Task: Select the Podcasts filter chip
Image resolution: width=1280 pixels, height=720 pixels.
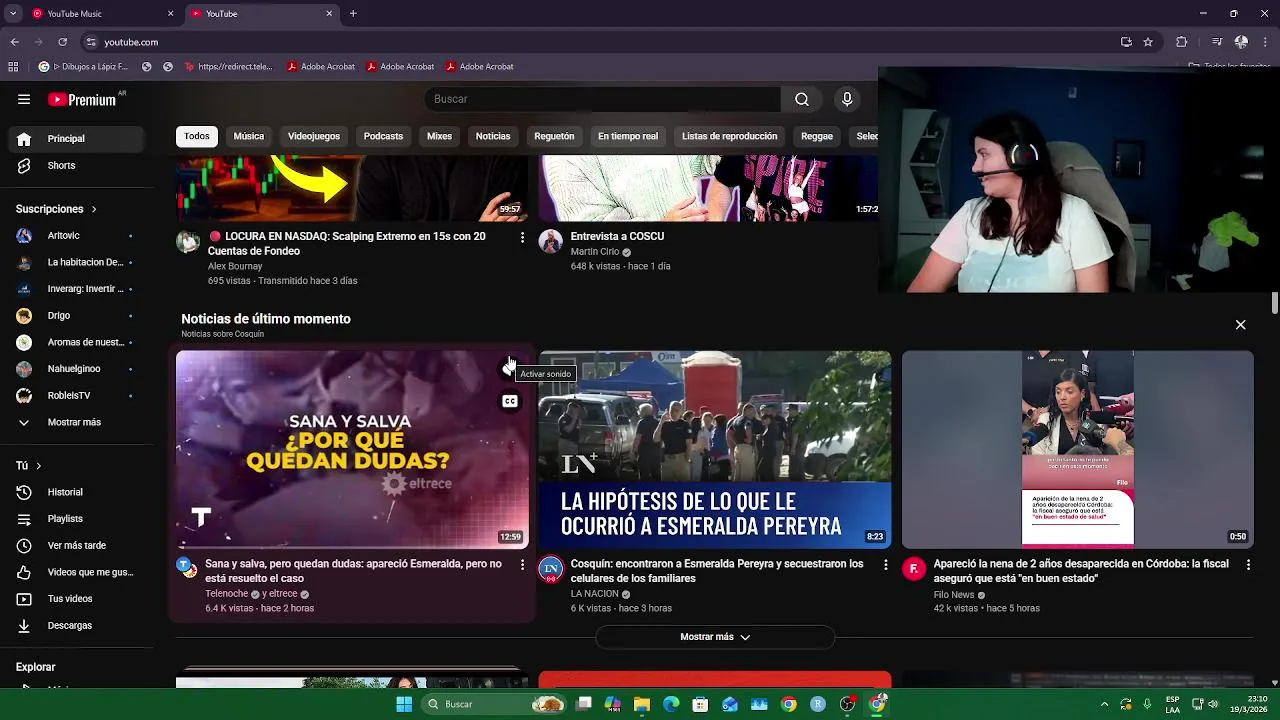Action: click(x=383, y=136)
